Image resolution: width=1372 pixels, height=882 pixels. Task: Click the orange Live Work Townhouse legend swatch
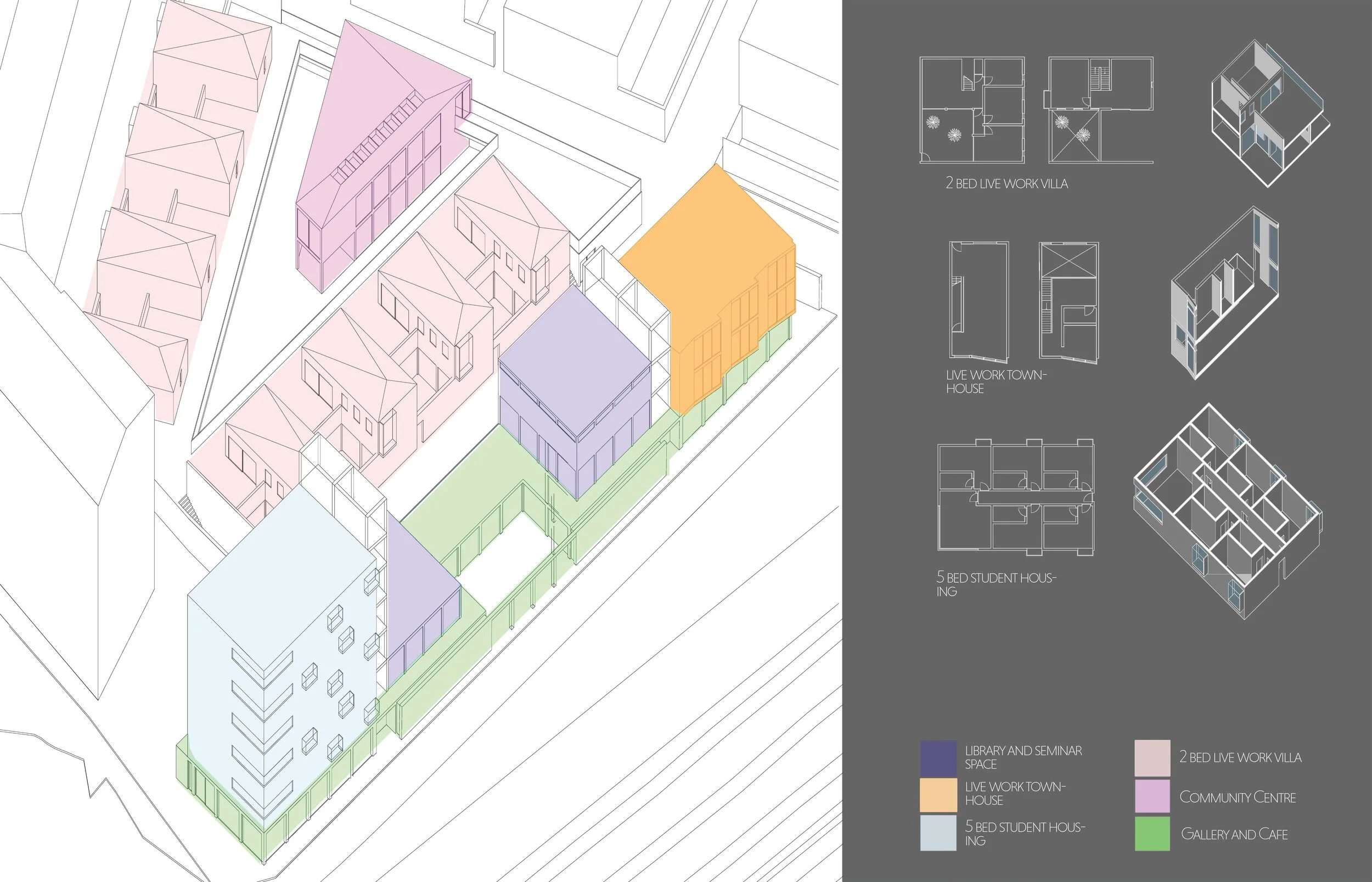tap(938, 794)
